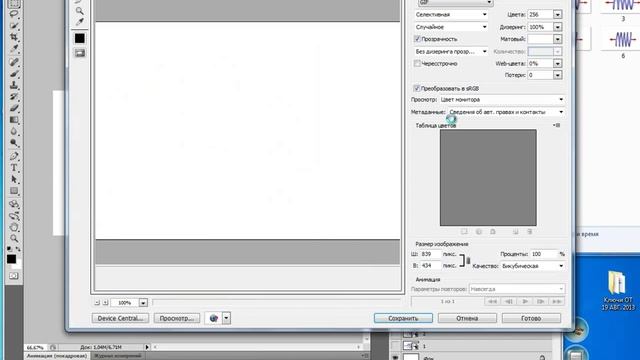Open the Селективная color reduction dropdown
The width and height of the screenshot is (640, 360).
tap(451, 15)
